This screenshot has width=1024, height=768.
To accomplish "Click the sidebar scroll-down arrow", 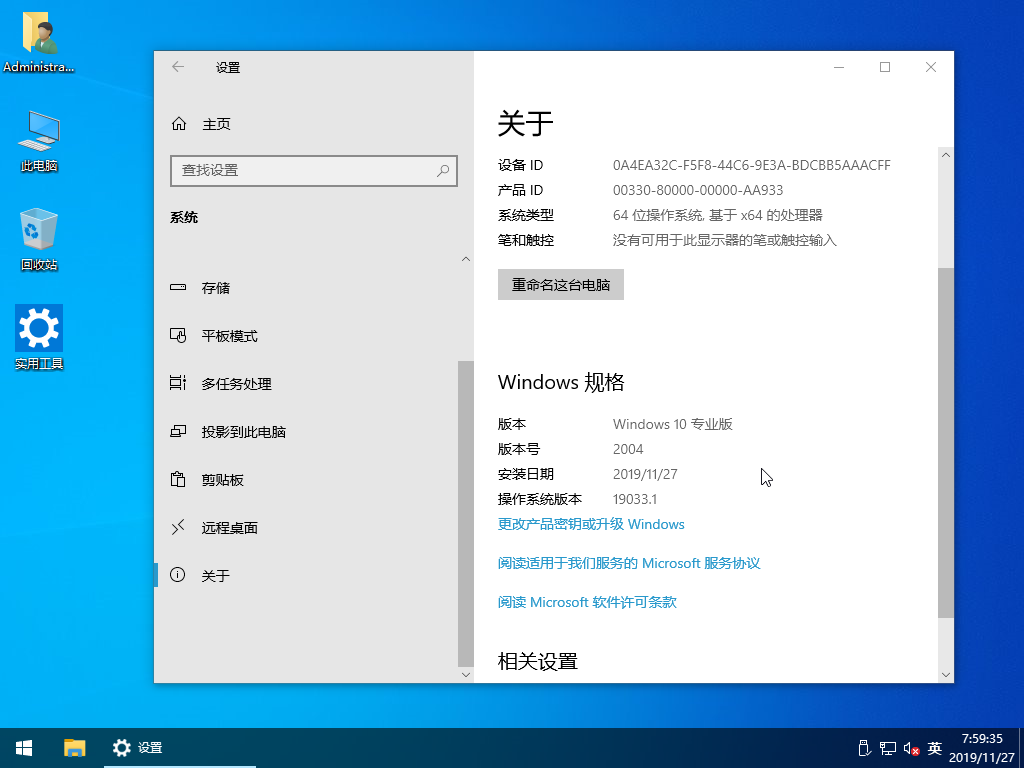I will point(466,675).
